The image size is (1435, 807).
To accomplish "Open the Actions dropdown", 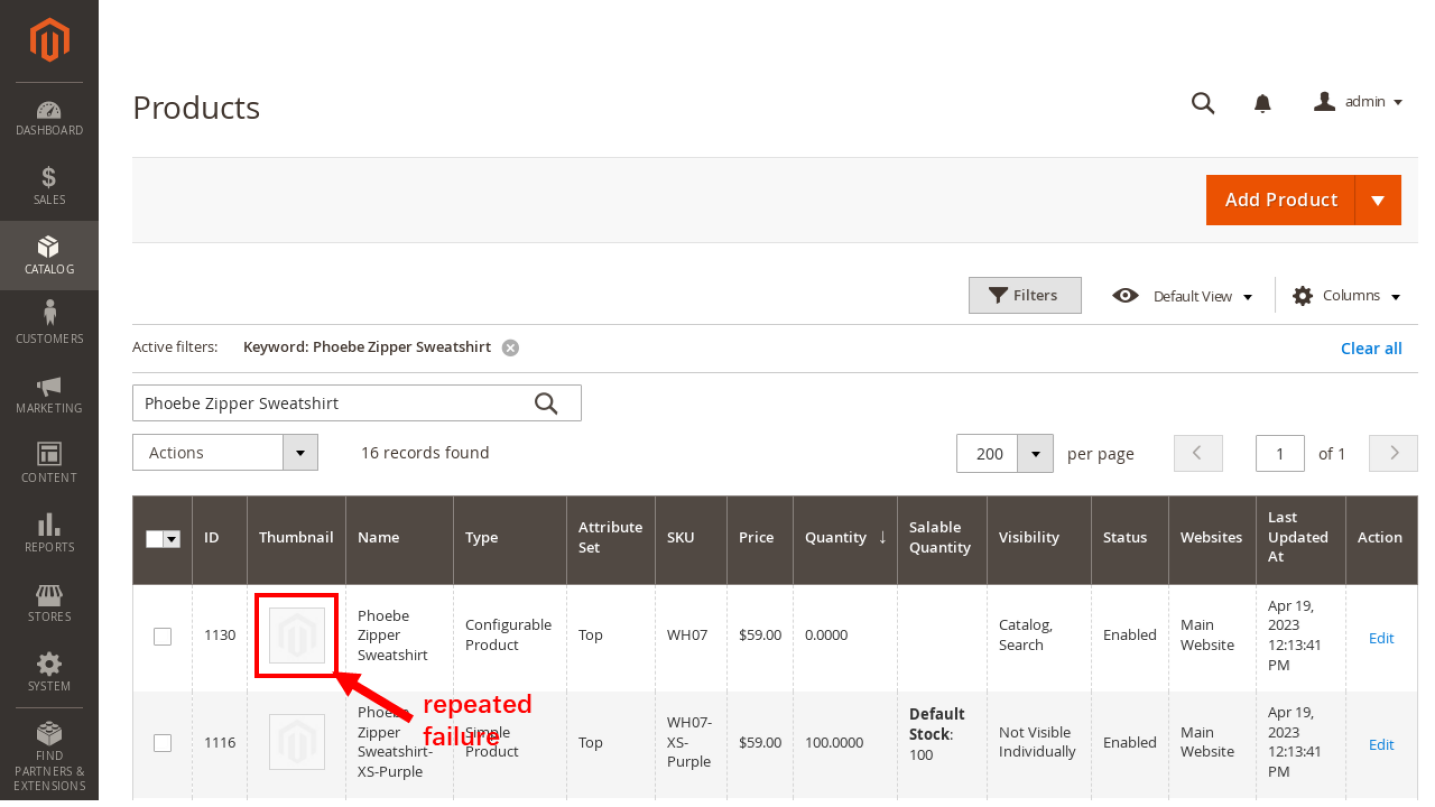I will point(225,453).
